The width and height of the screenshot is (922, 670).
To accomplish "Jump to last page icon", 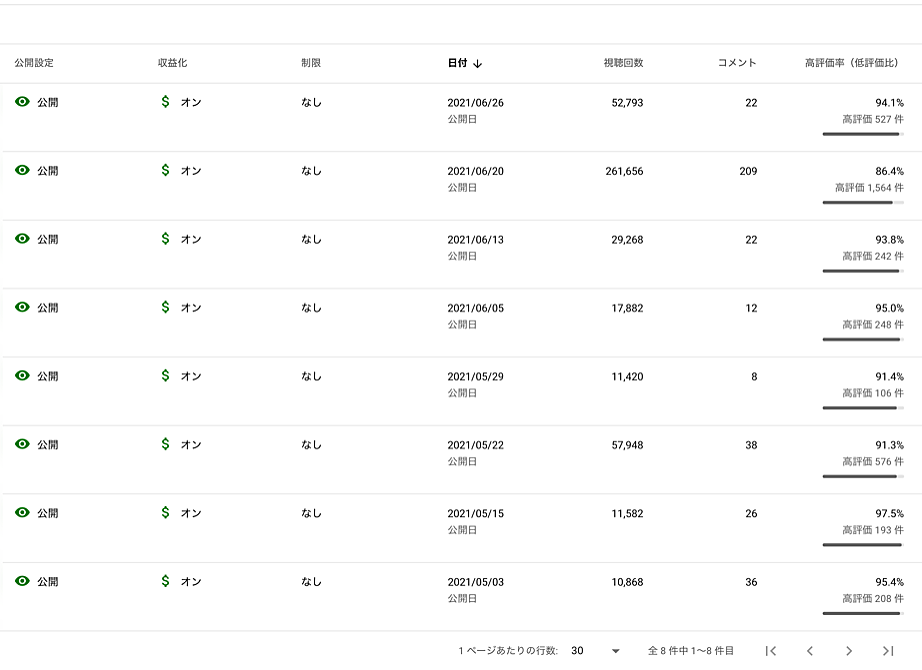I will pyautogui.click(x=888, y=651).
